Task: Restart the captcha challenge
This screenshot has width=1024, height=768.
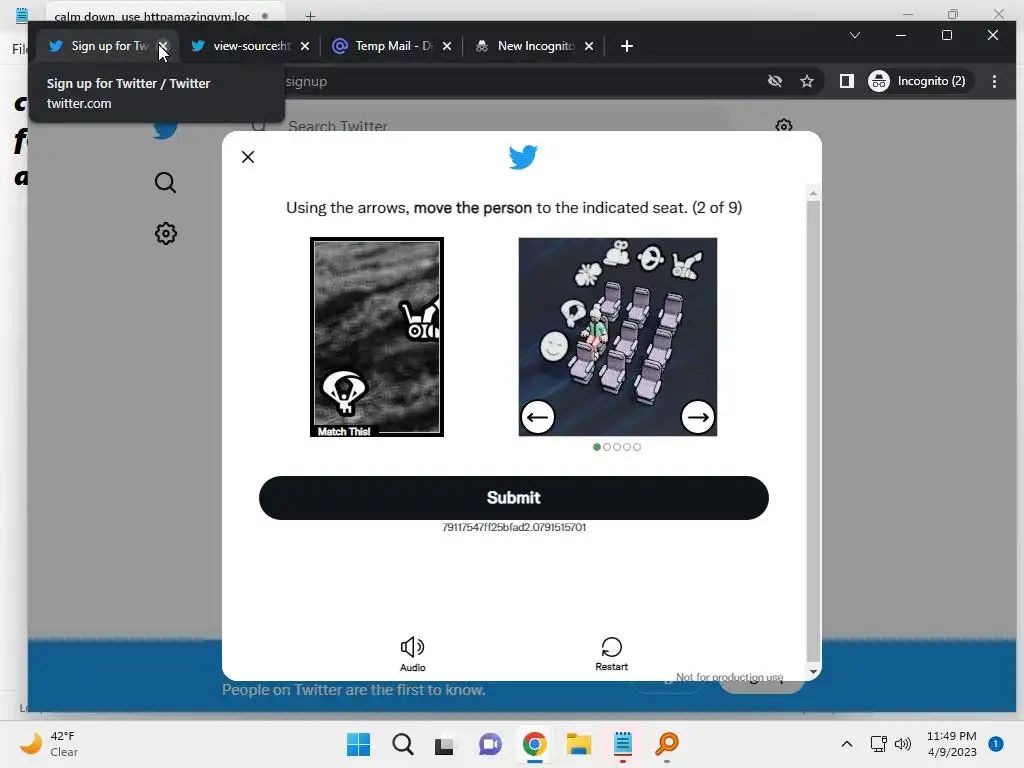Action: 611,654
